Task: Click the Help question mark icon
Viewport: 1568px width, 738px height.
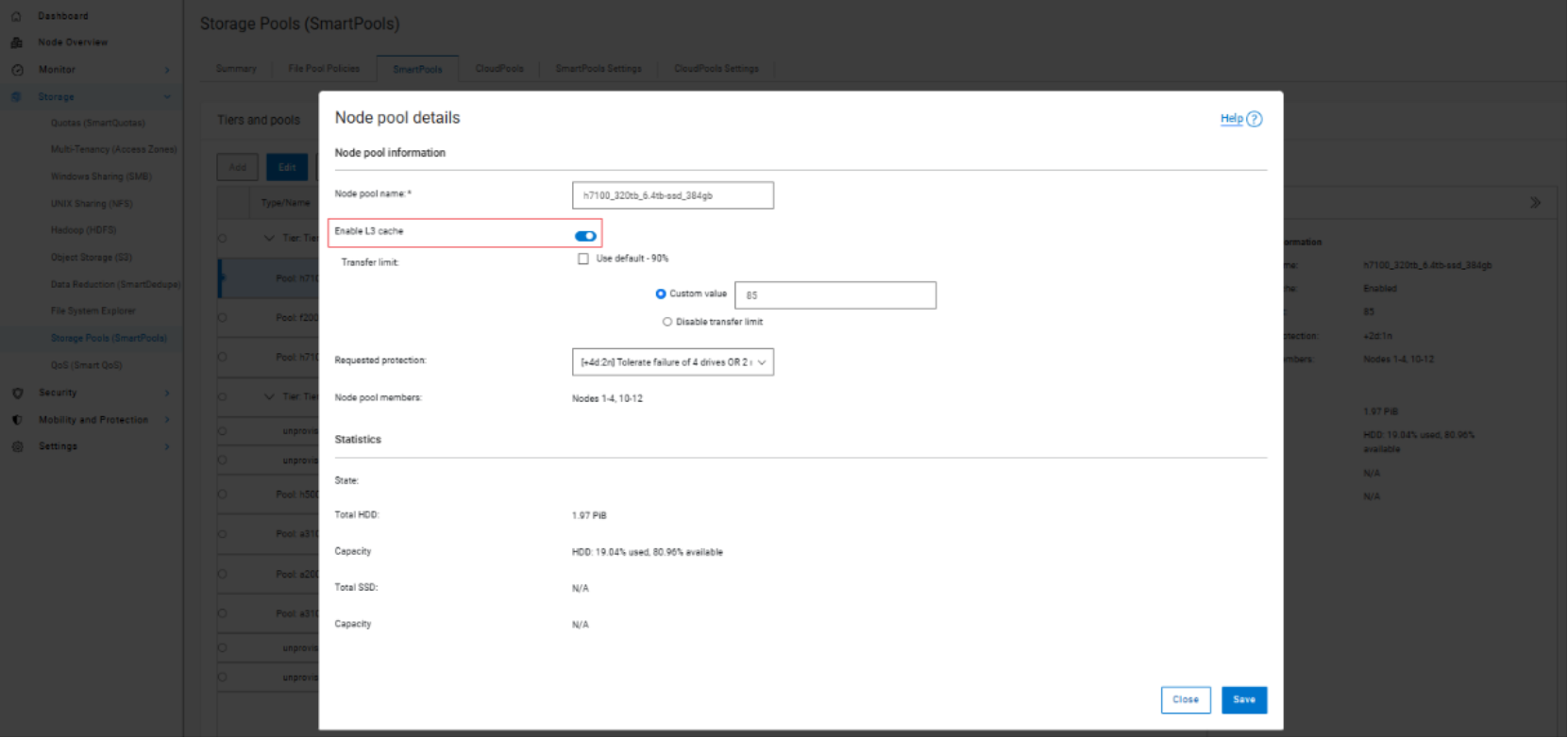Action: [x=1254, y=119]
